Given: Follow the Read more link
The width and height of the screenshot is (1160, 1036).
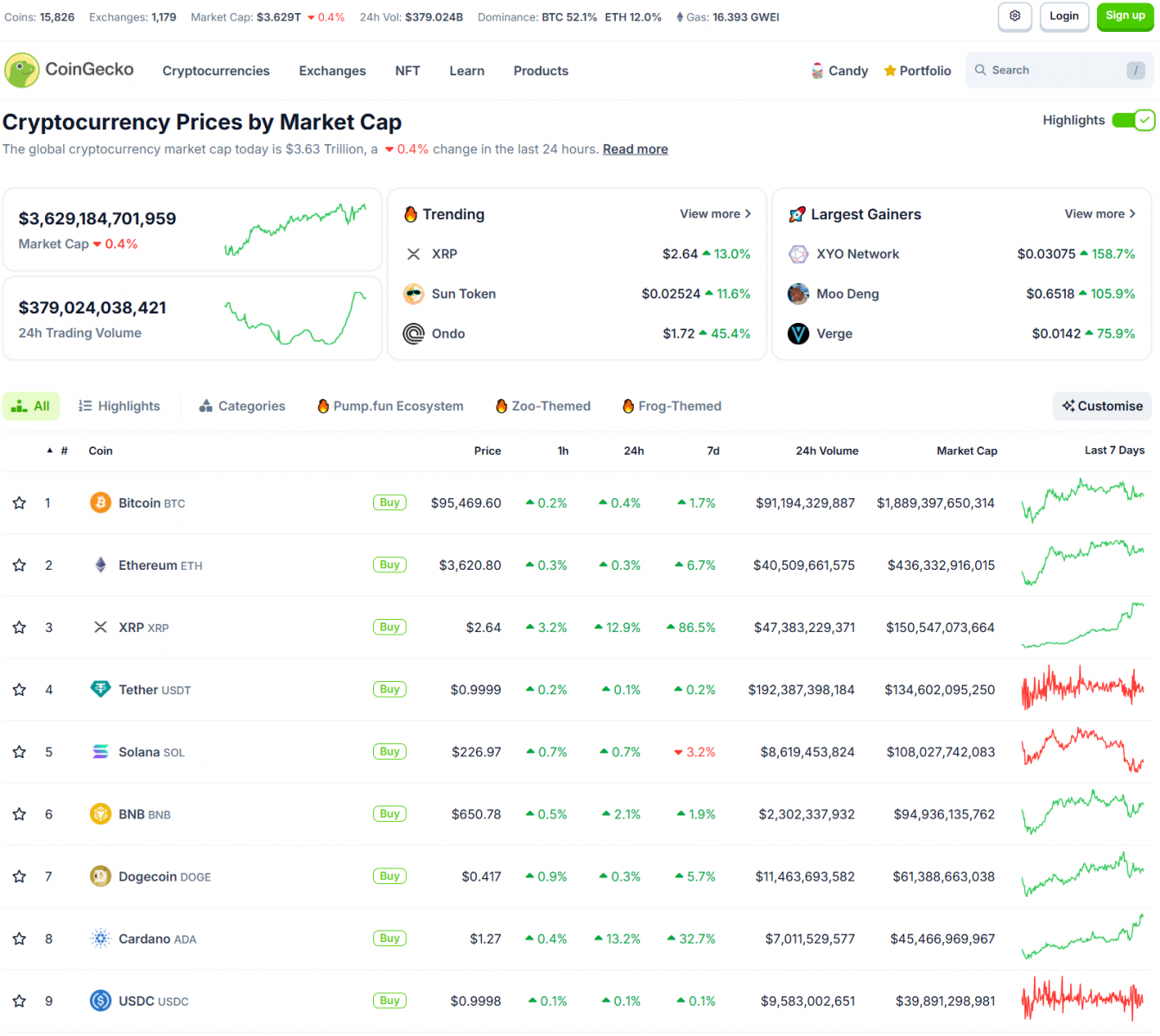Looking at the screenshot, I should [x=635, y=149].
